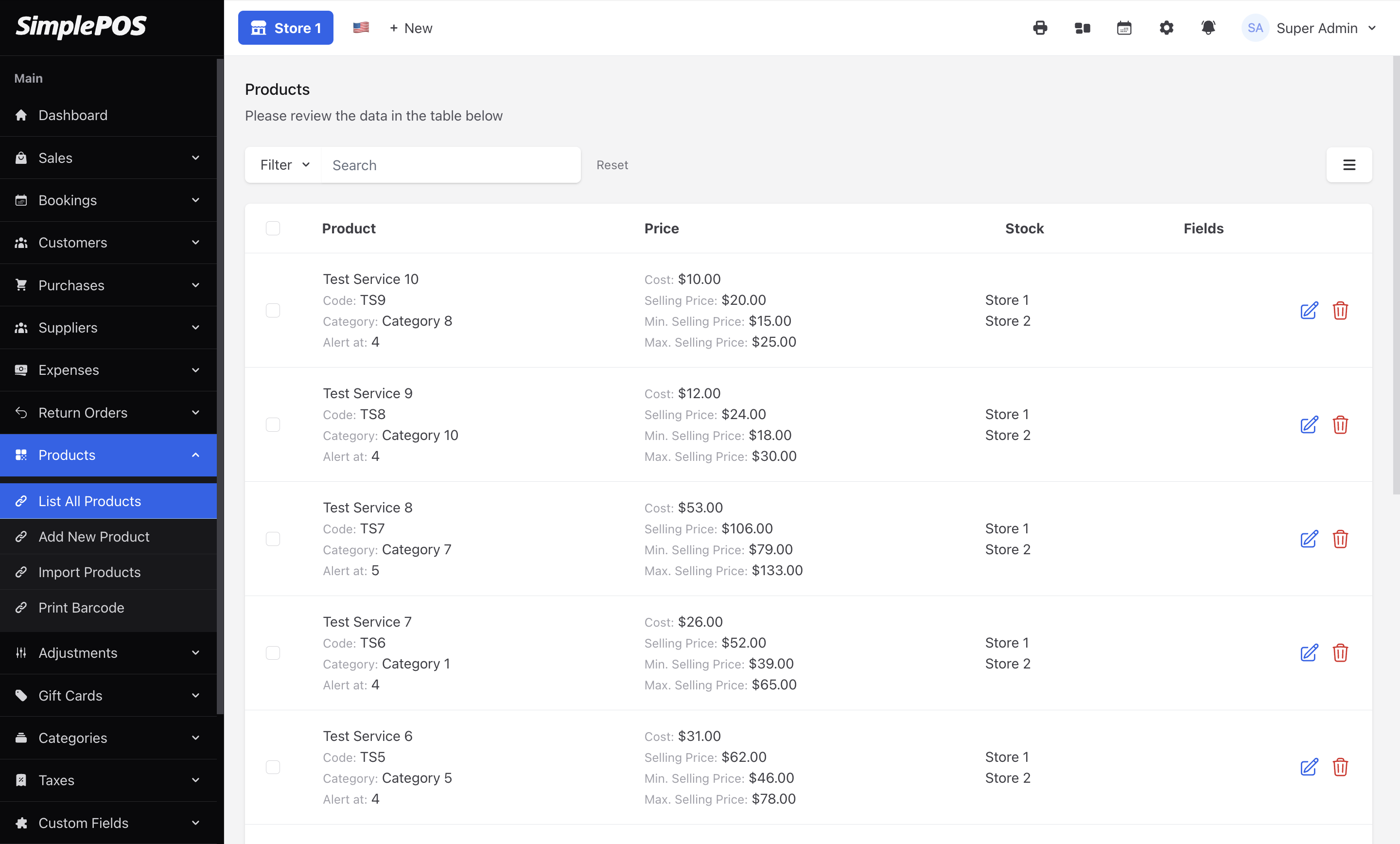Select Add New Product in sidebar
The height and width of the screenshot is (844, 1400).
point(94,537)
